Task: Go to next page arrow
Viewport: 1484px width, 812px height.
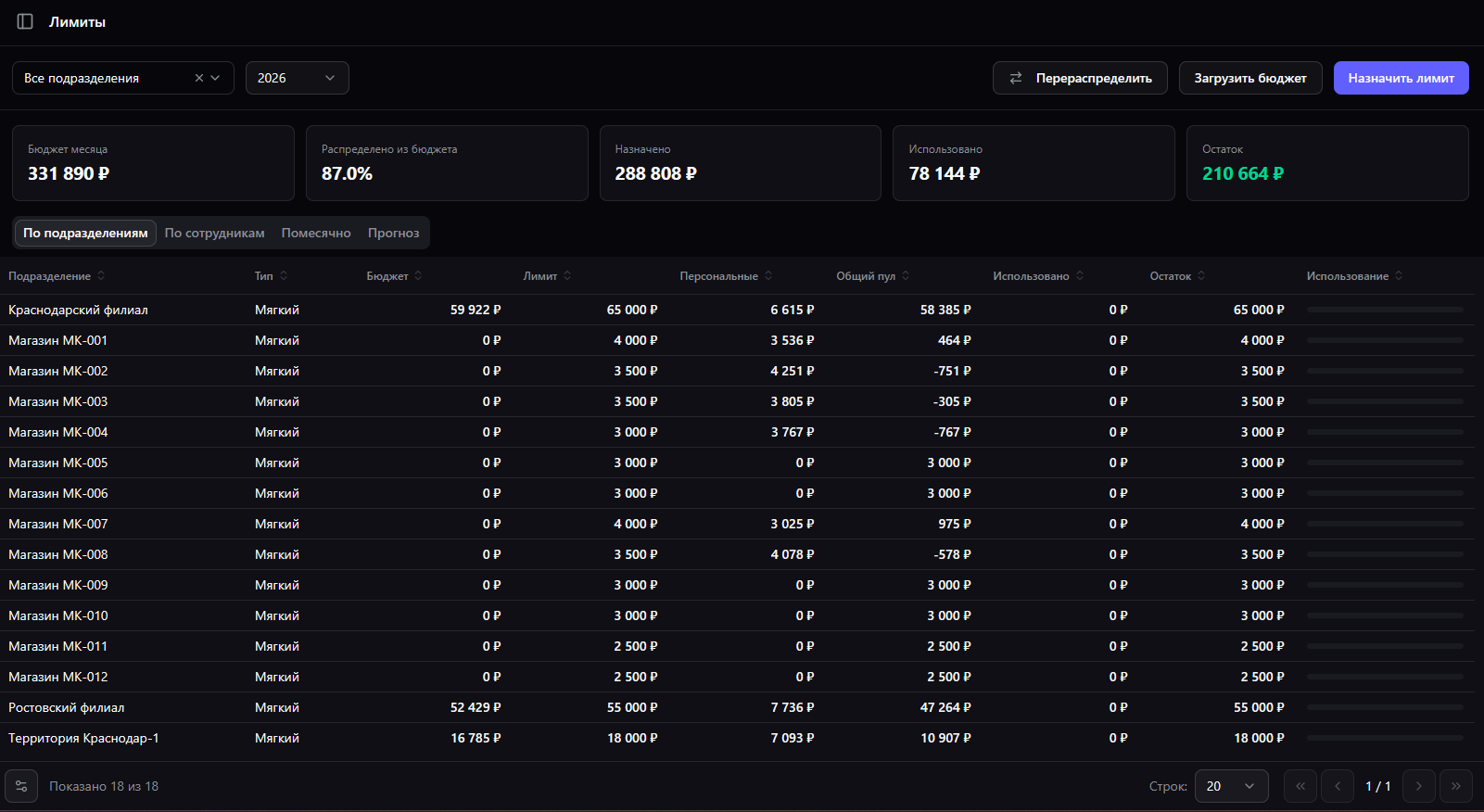Action: [x=1418, y=786]
